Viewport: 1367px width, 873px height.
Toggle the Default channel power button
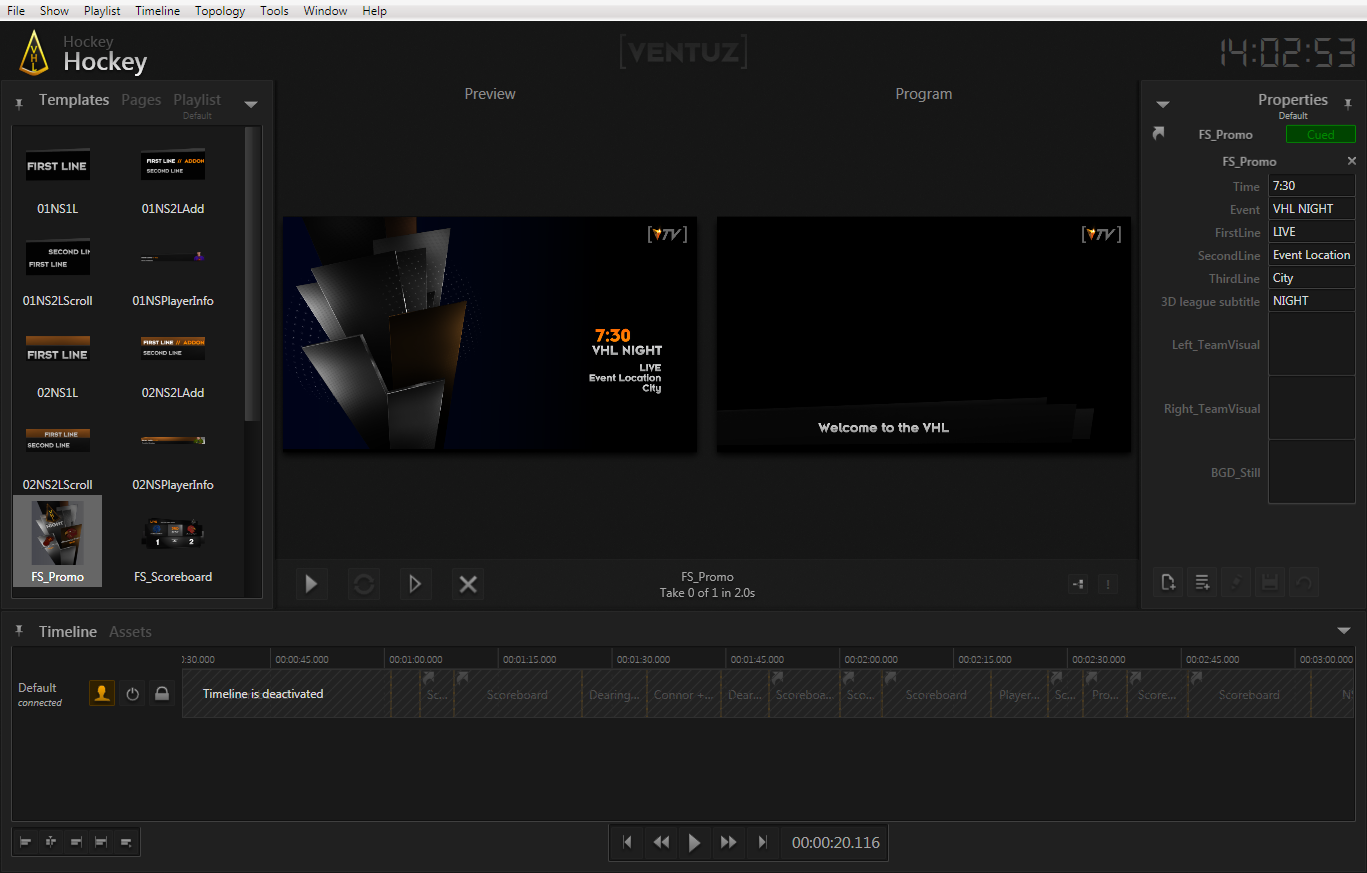point(132,693)
